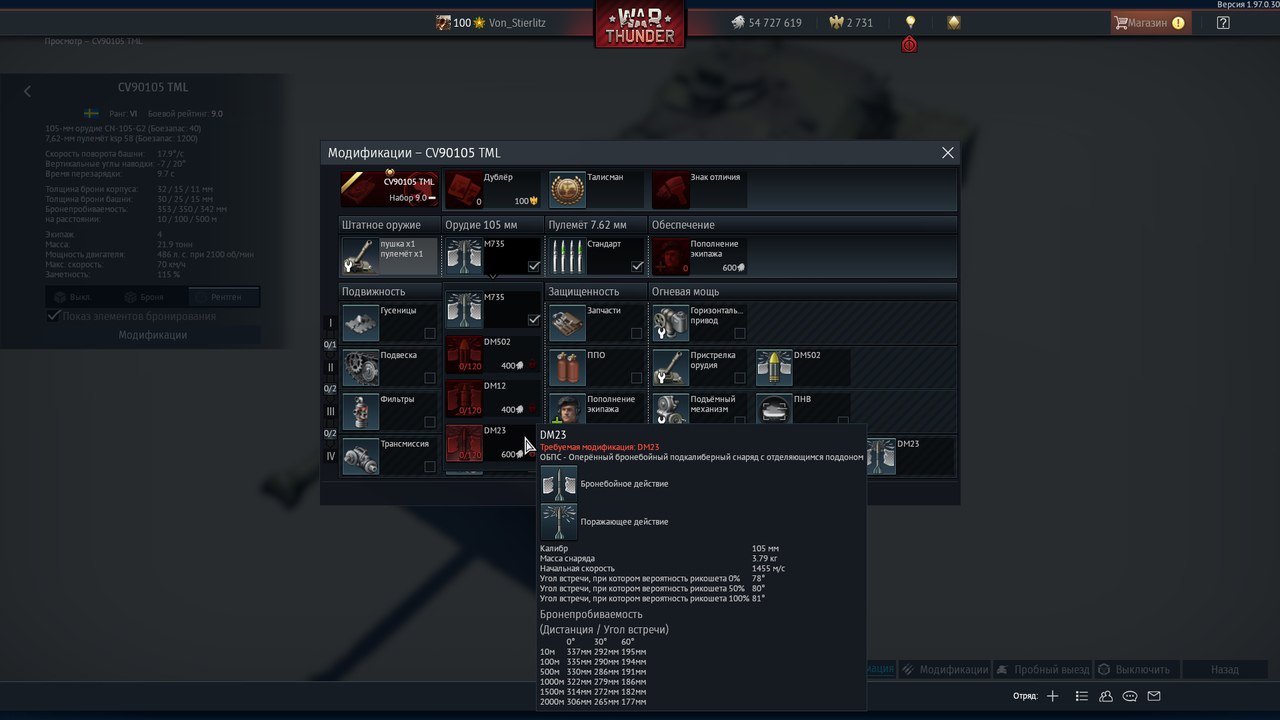Open Модификации in the bottom bar

(x=946, y=669)
